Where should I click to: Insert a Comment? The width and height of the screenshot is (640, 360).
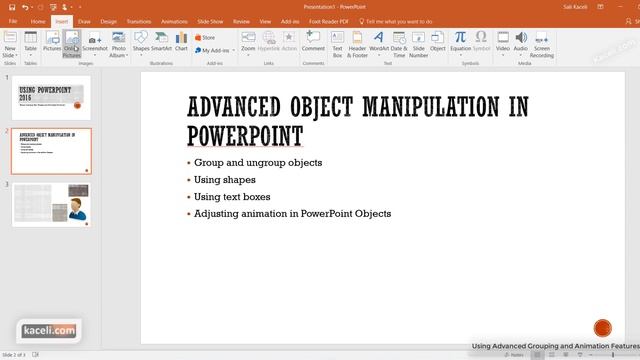[313, 41]
